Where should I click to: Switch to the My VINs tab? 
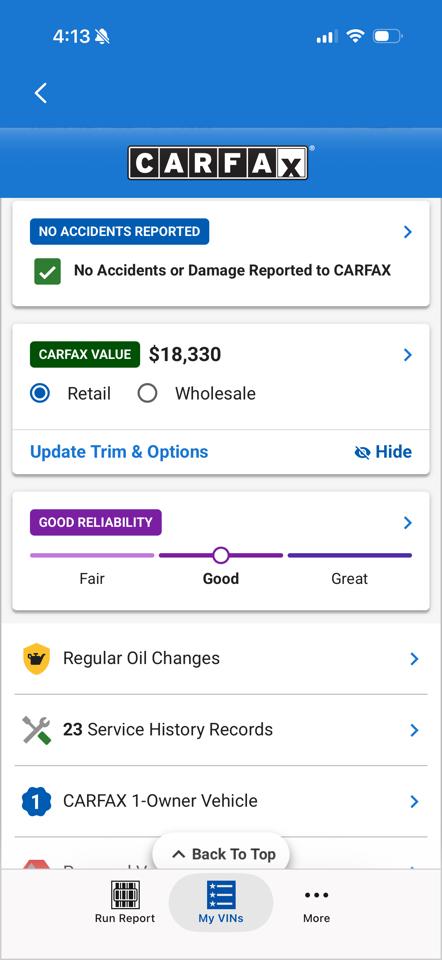[x=221, y=902]
